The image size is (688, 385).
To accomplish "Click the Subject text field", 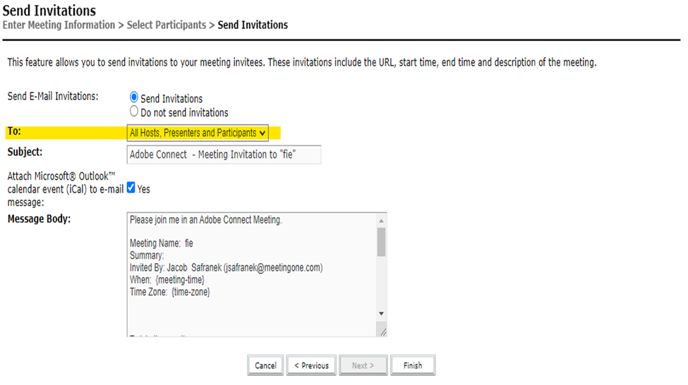I will coord(224,155).
